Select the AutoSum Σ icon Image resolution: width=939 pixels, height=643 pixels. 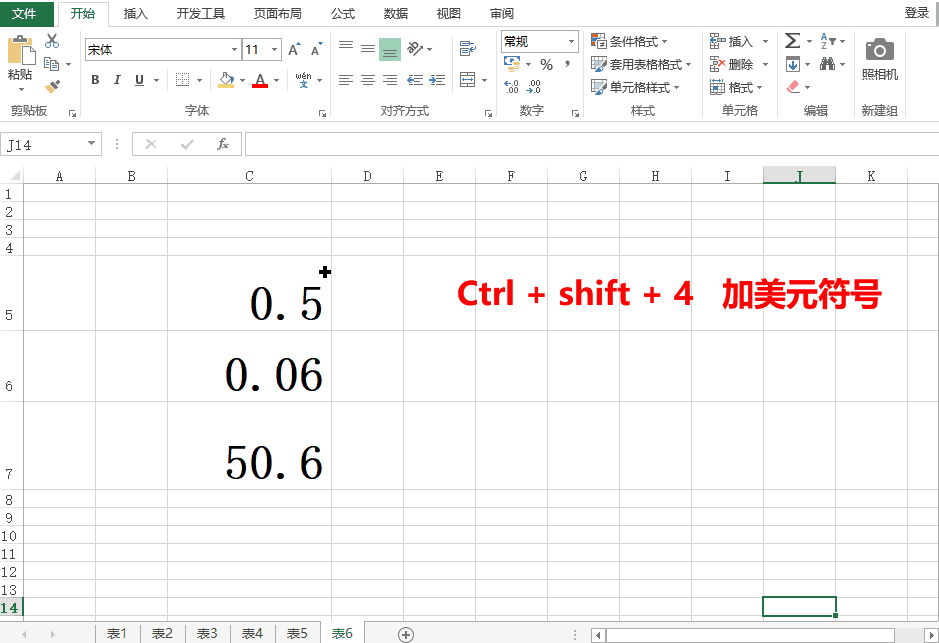point(793,40)
